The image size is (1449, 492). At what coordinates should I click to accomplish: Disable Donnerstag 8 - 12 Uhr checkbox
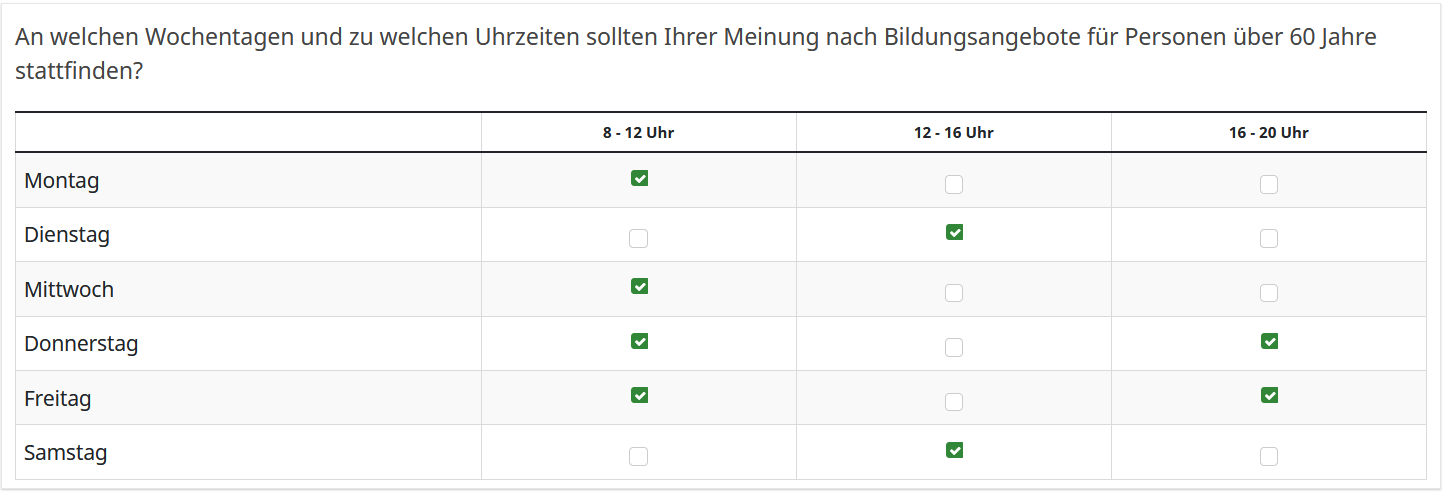point(639,341)
